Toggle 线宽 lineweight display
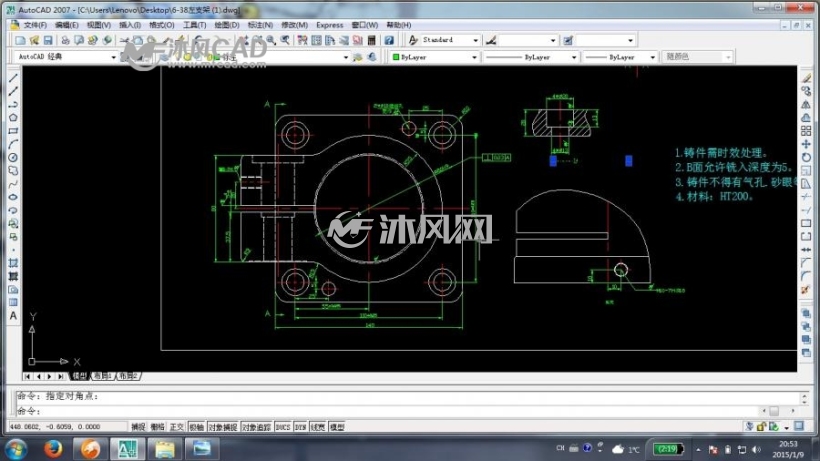The image size is (820, 461). tap(318, 427)
